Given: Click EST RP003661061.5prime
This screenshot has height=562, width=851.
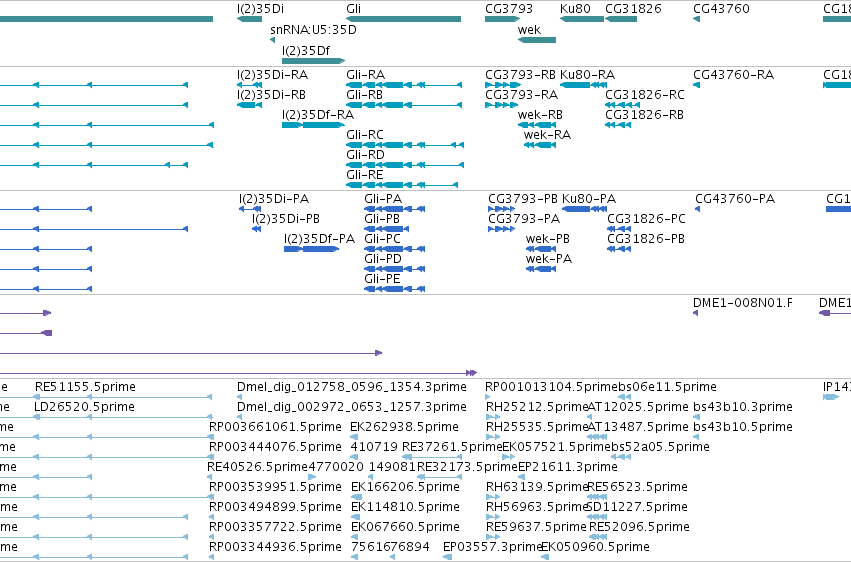Looking at the screenshot, I should coord(275,427).
